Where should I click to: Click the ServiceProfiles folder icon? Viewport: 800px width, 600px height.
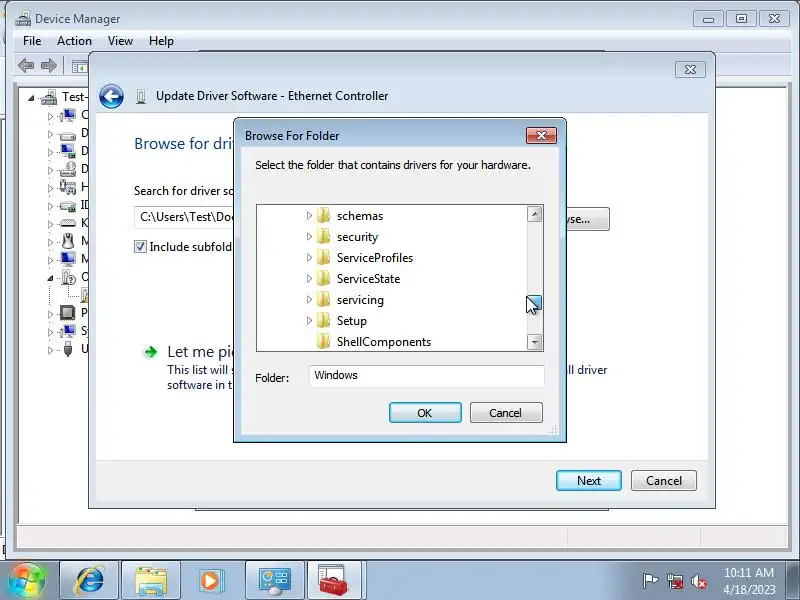tap(323, 258)
